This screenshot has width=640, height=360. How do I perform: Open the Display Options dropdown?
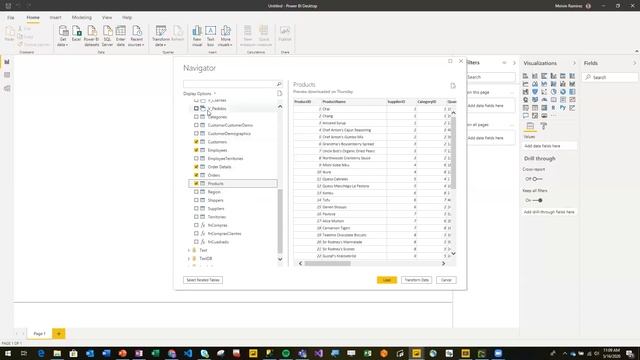click(199, 94)
